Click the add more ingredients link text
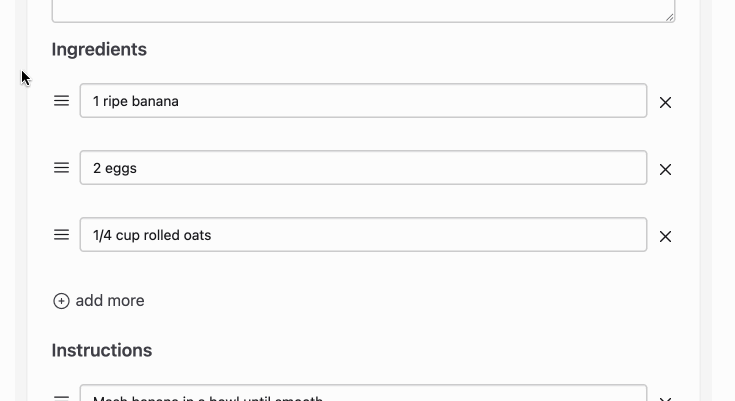The height and width of the screenshot is (401, 735). pyautogui.click(x=110, y=301)
